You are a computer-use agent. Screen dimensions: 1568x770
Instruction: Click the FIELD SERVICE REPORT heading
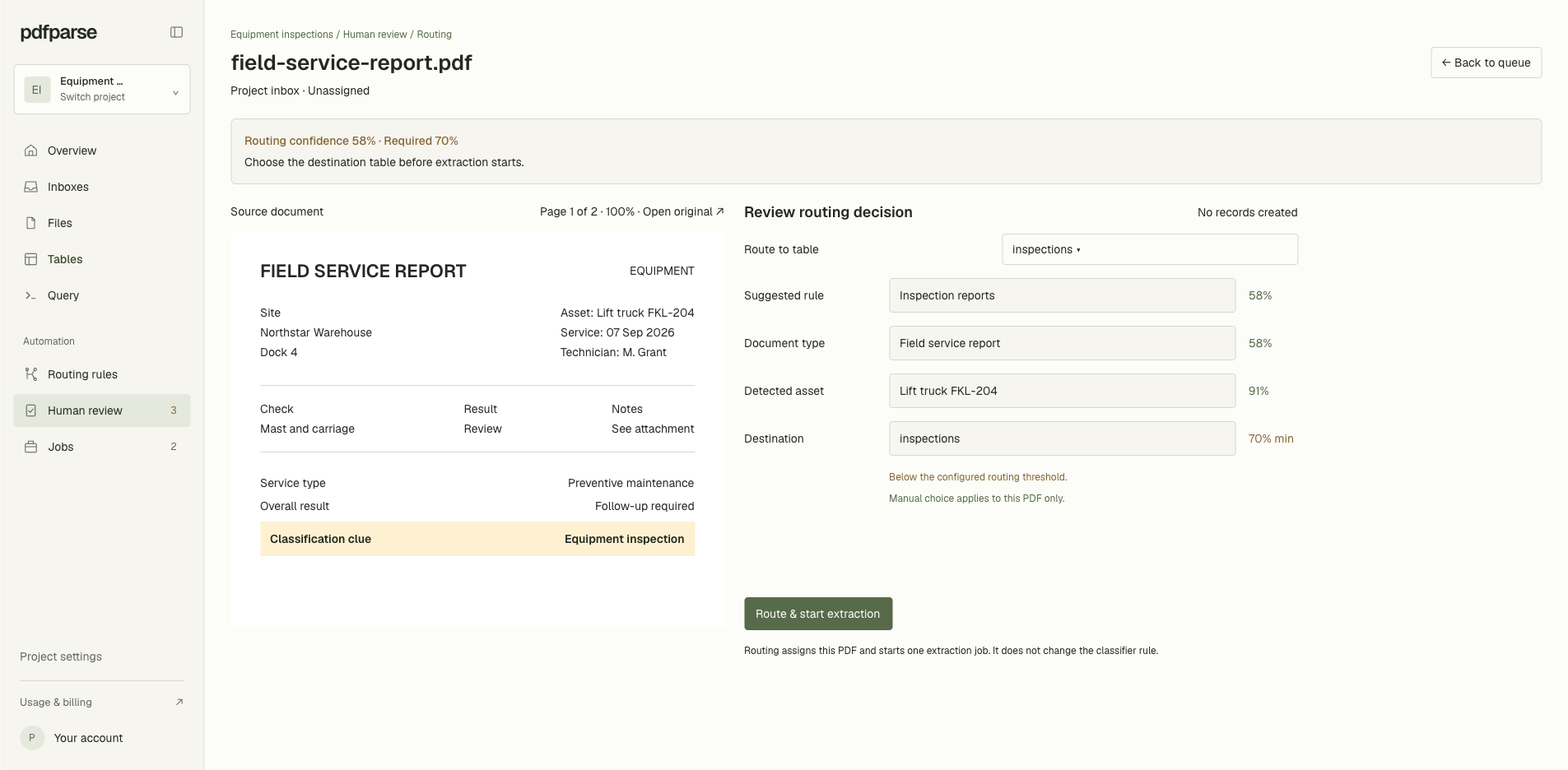(363, 271)
